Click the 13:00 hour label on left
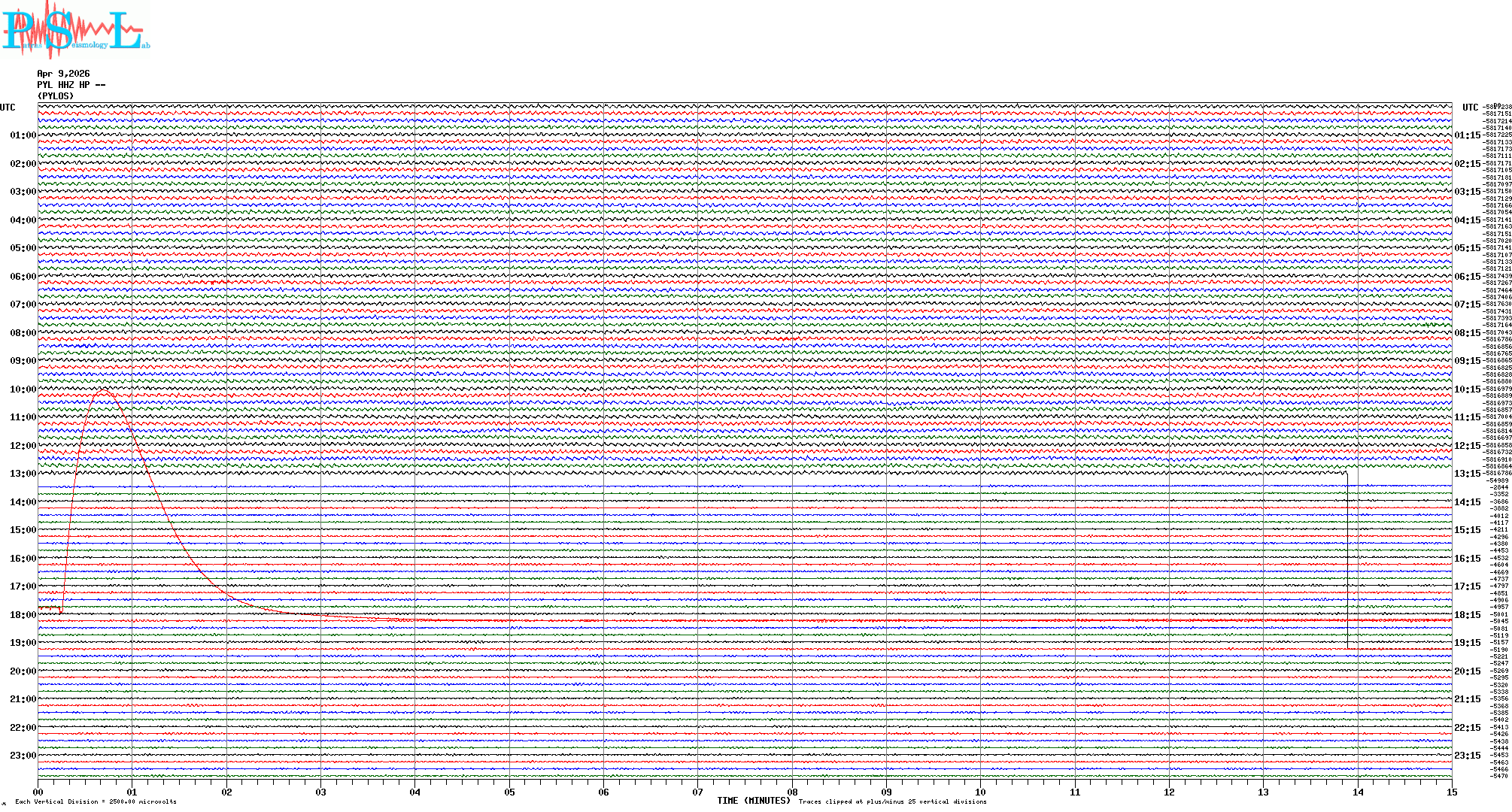This screenshot has width=1512, height=812. click(x=23, y=474)
